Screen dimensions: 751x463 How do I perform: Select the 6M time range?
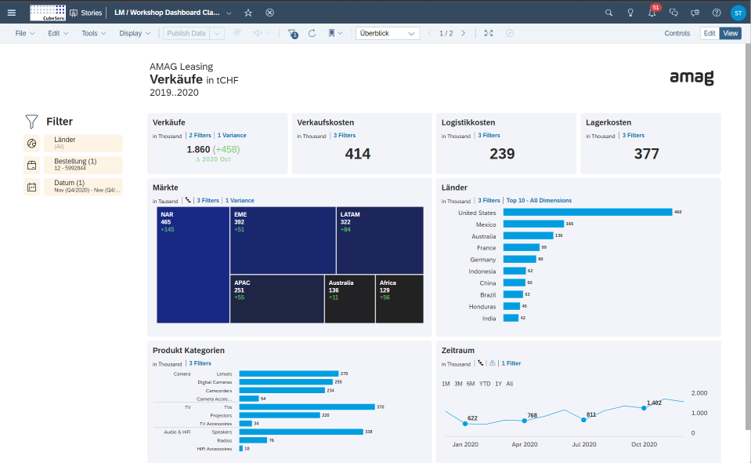coord(471,384)
